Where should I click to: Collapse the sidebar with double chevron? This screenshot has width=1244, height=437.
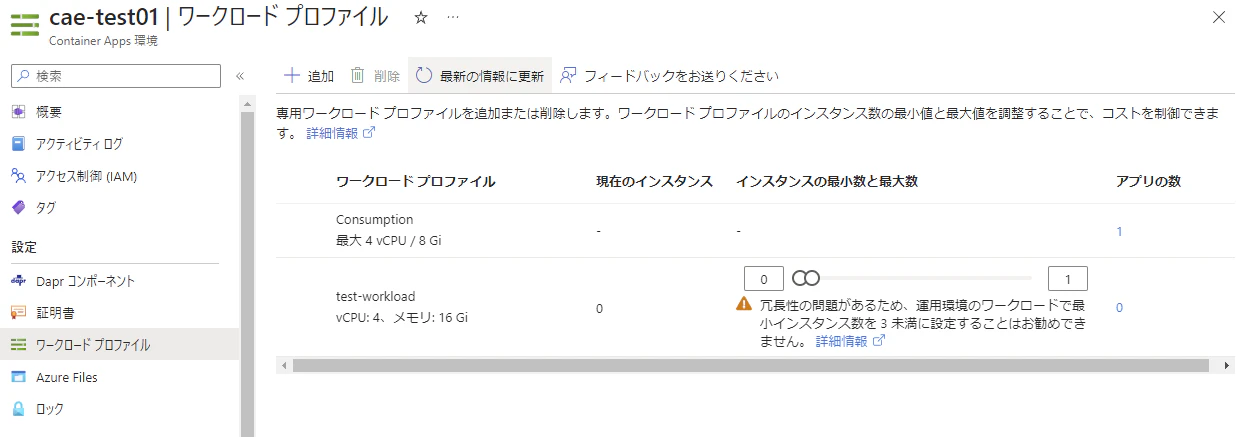240,76
